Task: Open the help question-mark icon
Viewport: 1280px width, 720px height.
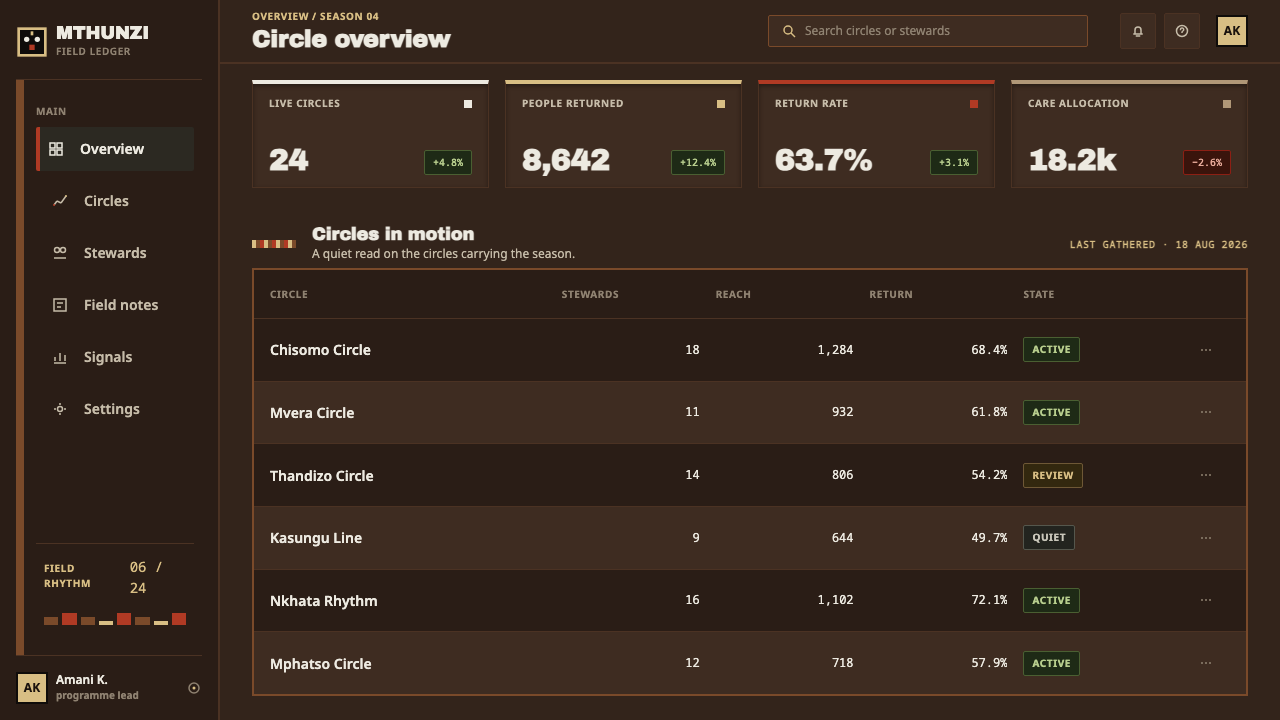Action: [x=1182, y=31]
